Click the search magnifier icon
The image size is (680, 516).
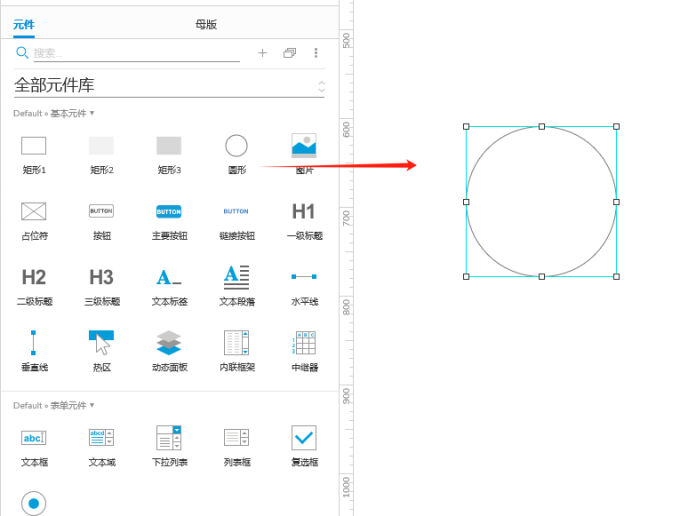[x=22, y=53]
